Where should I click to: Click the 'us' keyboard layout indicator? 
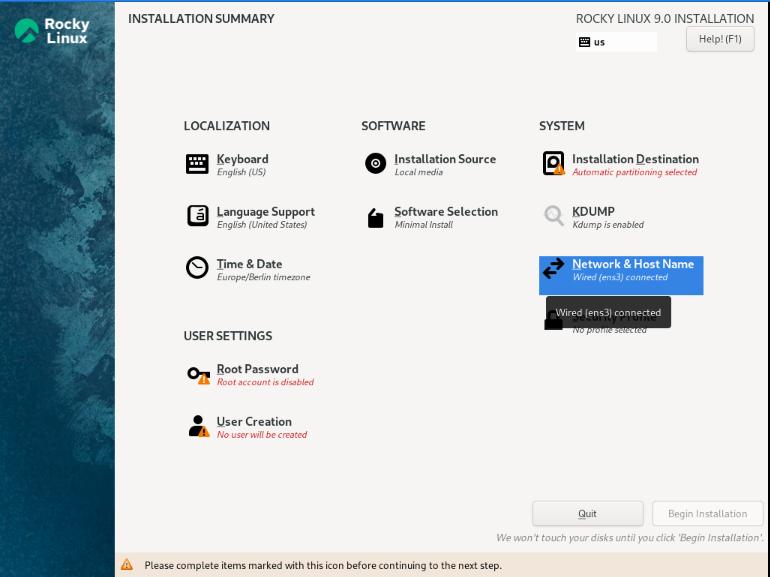coord(616,42)
